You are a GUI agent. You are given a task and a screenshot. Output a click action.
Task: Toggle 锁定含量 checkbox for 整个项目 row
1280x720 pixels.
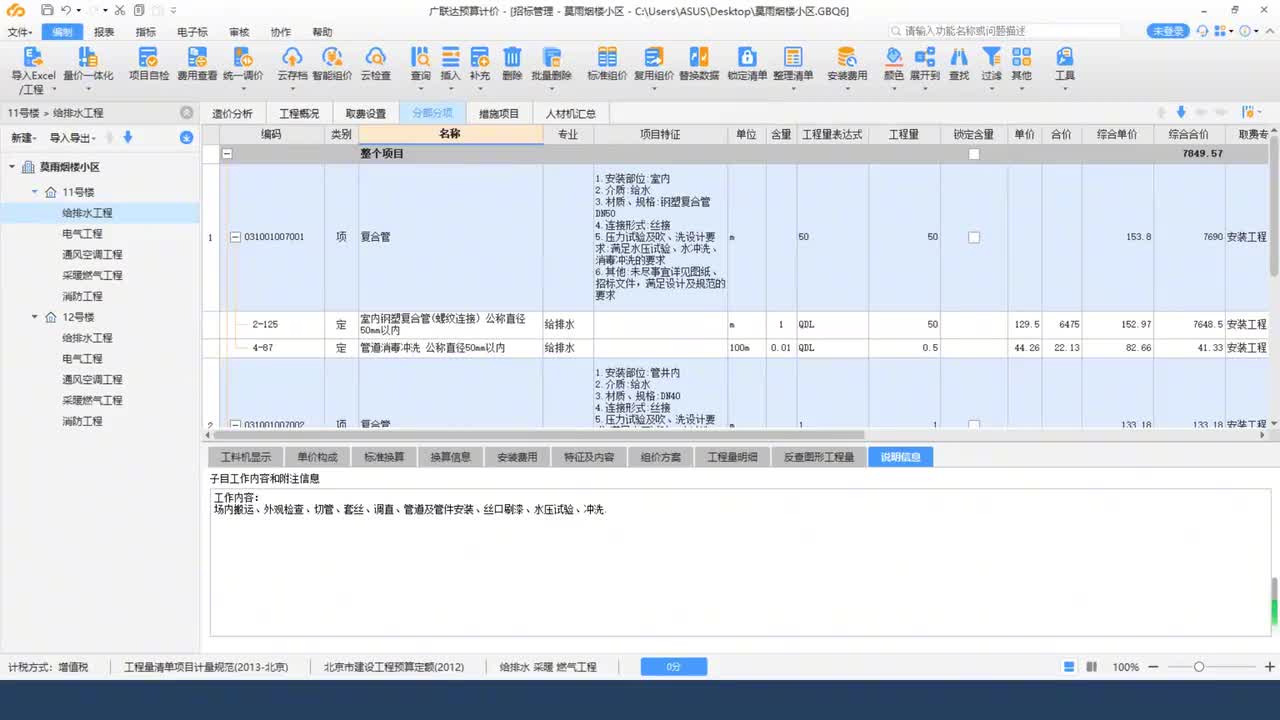pos(974,154)
